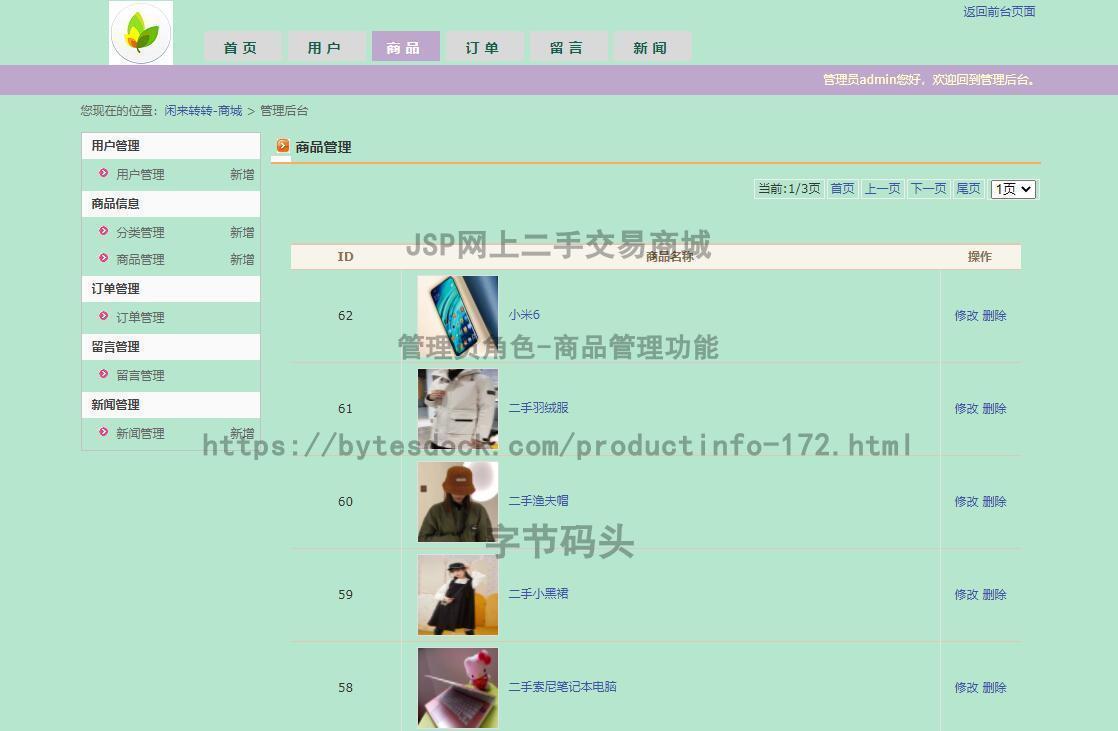Screen dimensions: 1118x731
Task: Select the arrow icon next to 新闻管理
Action: [x=103, y=433]
